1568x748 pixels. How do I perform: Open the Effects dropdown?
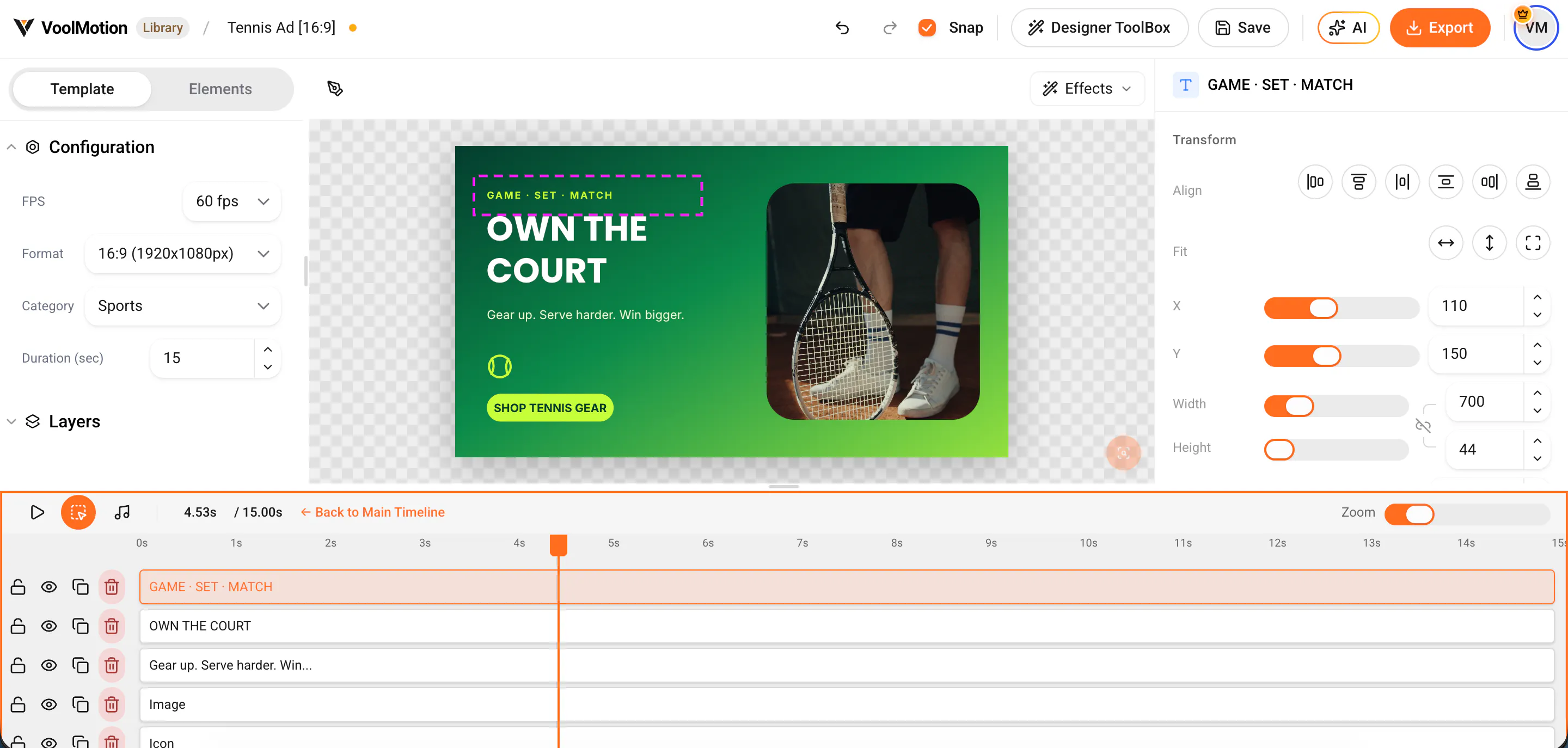pyautogui.click(x=1087, y=89)
